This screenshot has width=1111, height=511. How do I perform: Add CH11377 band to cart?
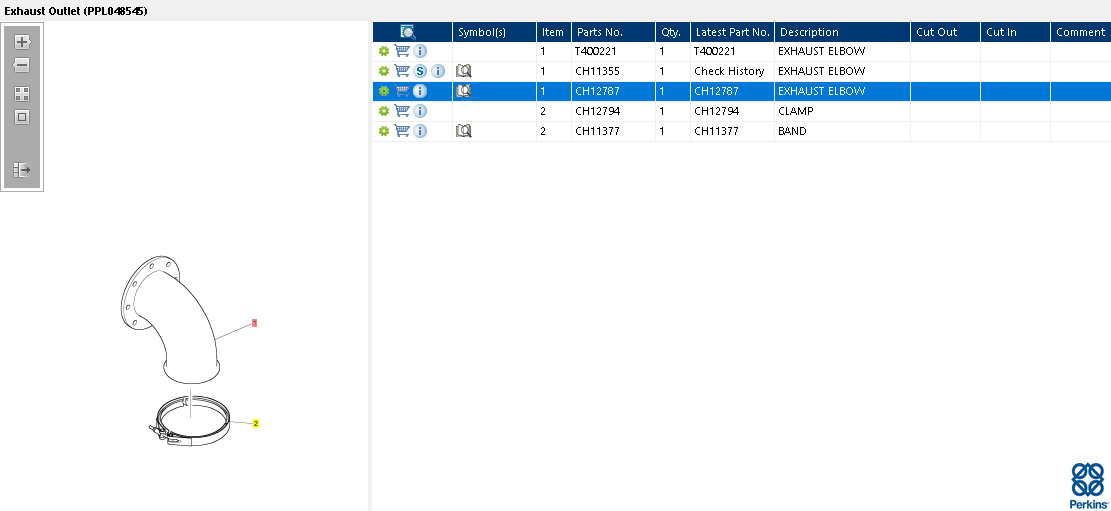[x=402, y=130]
